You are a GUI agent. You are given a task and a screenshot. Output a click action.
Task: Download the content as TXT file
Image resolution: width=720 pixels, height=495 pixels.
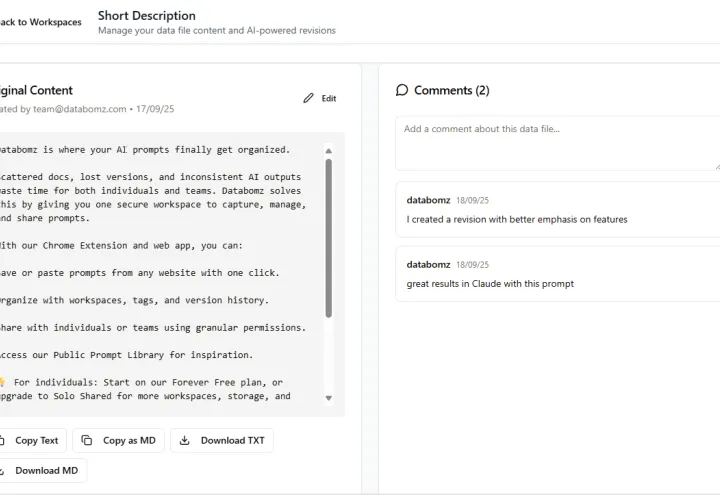222,440
